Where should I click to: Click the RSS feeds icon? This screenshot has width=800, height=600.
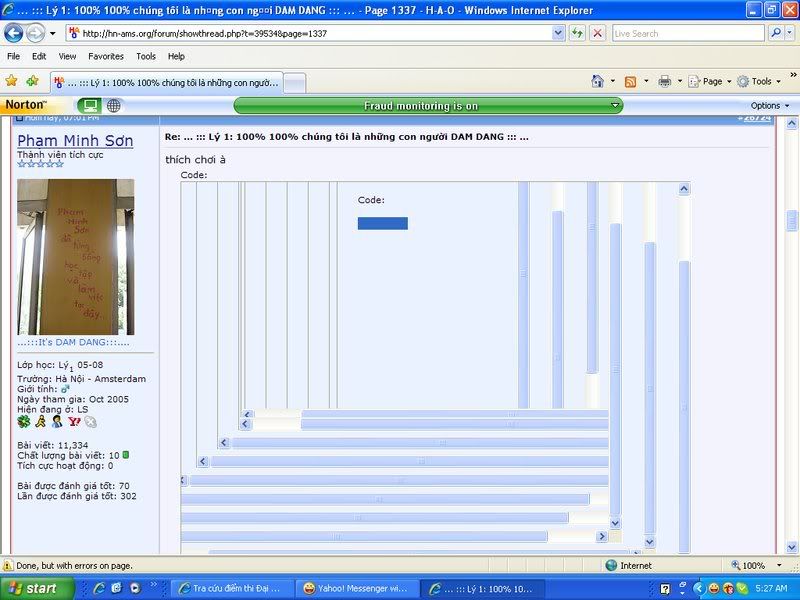[630, 81]
